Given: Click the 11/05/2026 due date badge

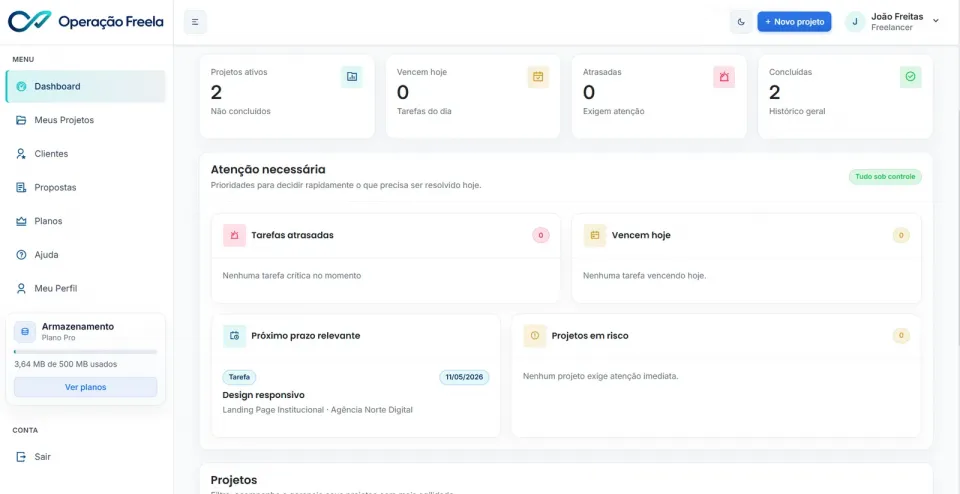Looking at the screenshot, I should click(464, 377).
